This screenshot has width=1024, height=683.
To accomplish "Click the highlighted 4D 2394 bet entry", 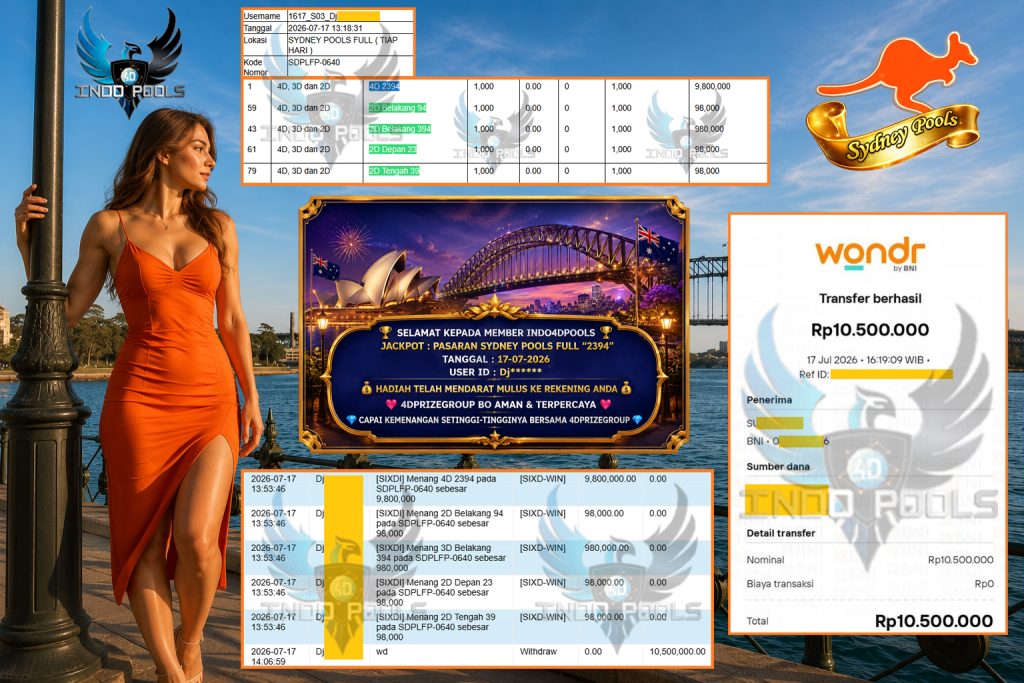I will click(384, 86).
